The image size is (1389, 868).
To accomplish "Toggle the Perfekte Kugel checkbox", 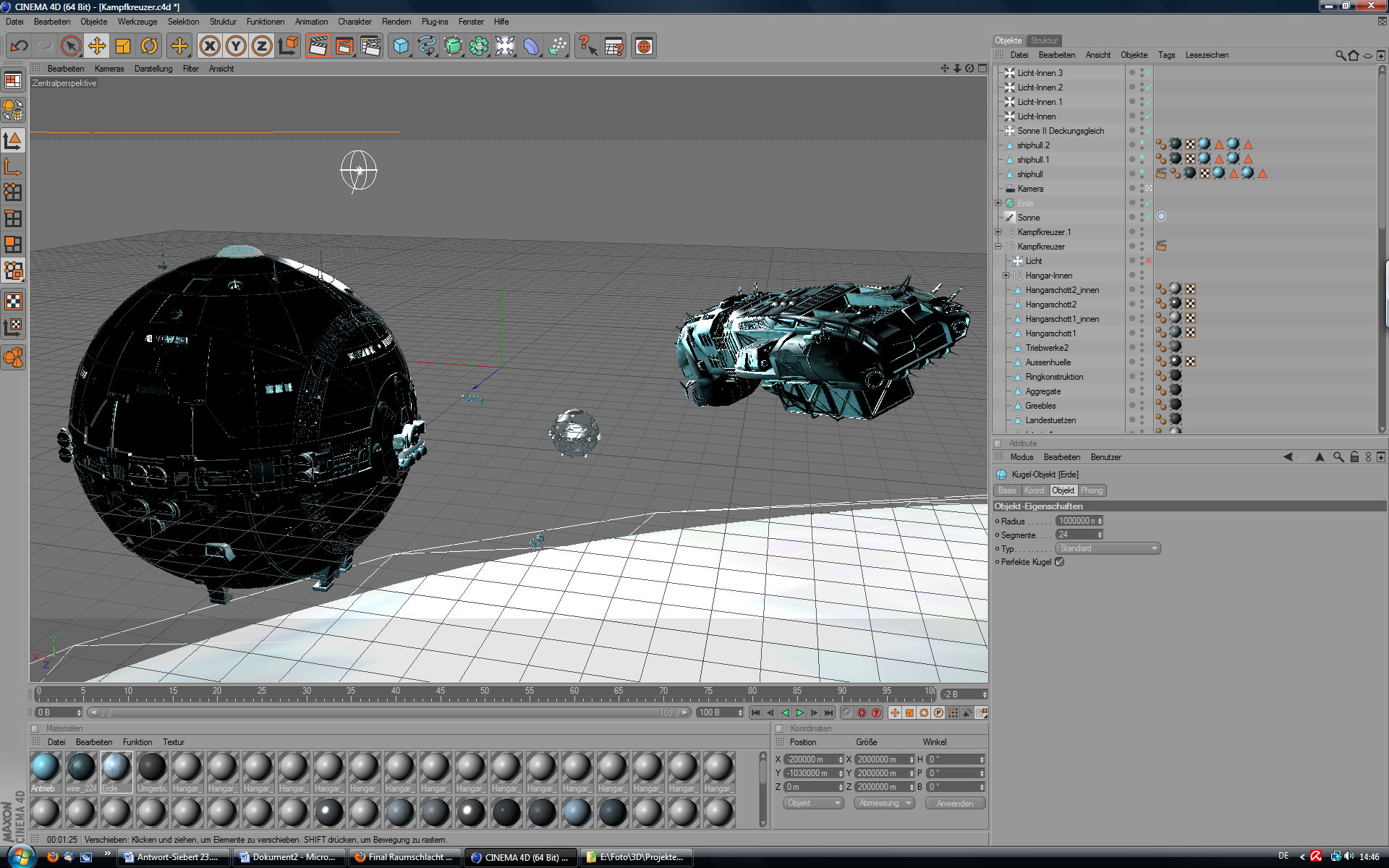I will pos(1060,562).
